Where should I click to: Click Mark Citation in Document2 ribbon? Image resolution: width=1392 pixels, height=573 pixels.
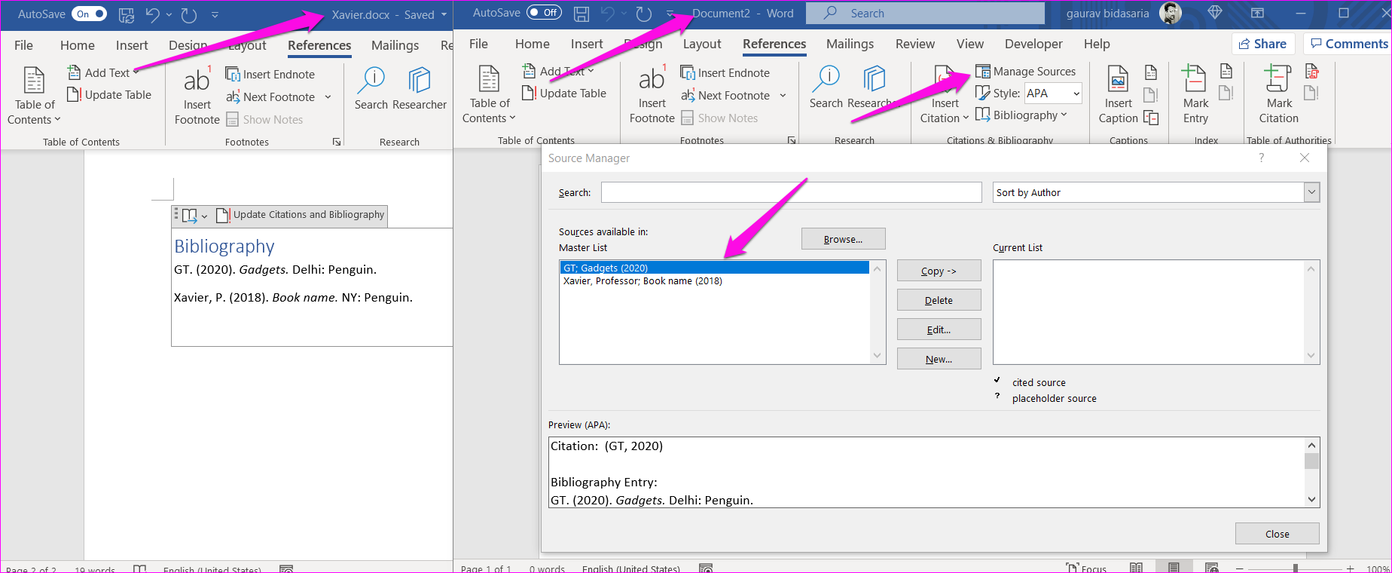tap(1279, 95)
